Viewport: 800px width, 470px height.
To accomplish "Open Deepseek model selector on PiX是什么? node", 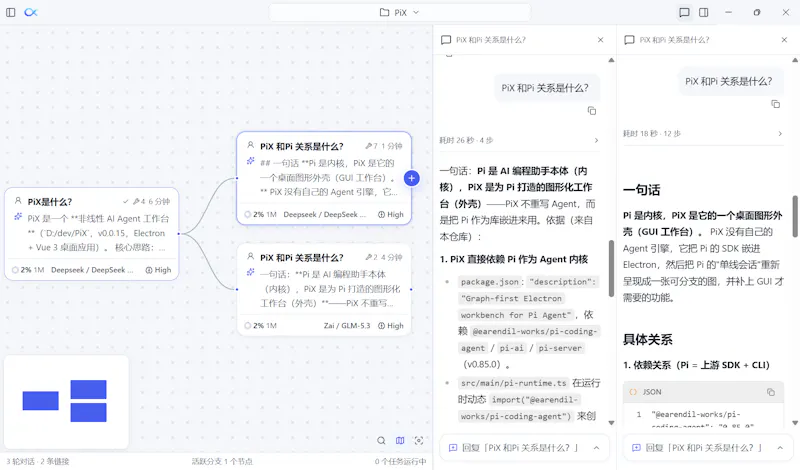I will [x=92, y=270].
